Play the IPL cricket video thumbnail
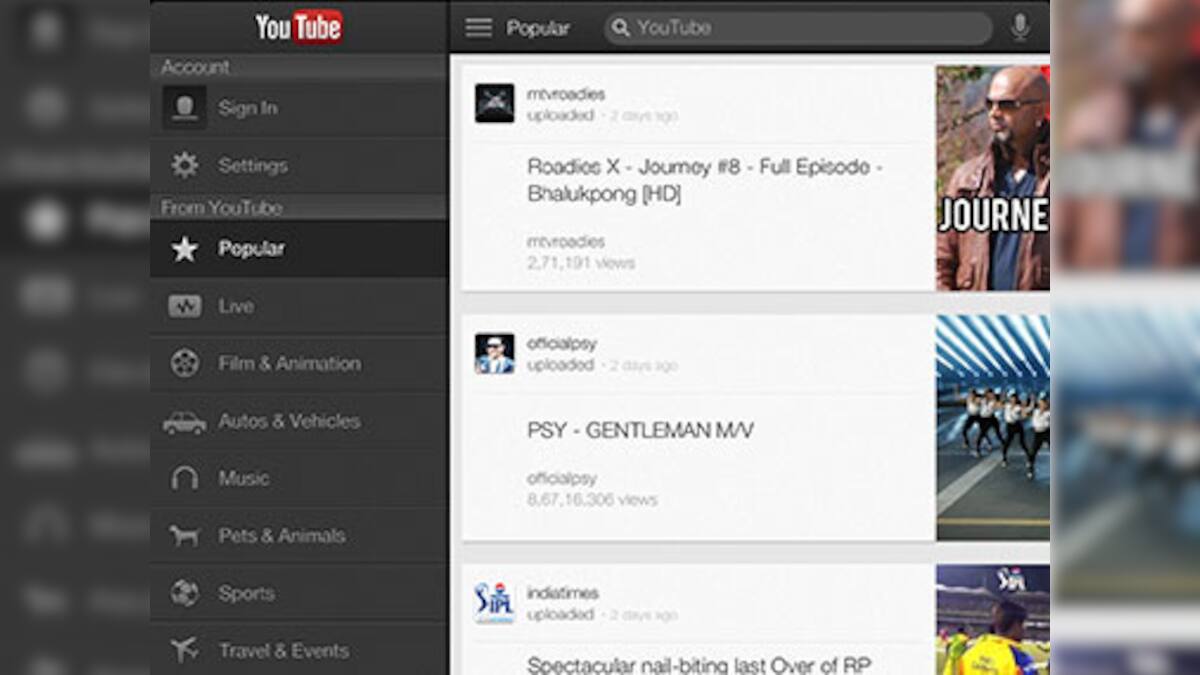 click(993, 620)
